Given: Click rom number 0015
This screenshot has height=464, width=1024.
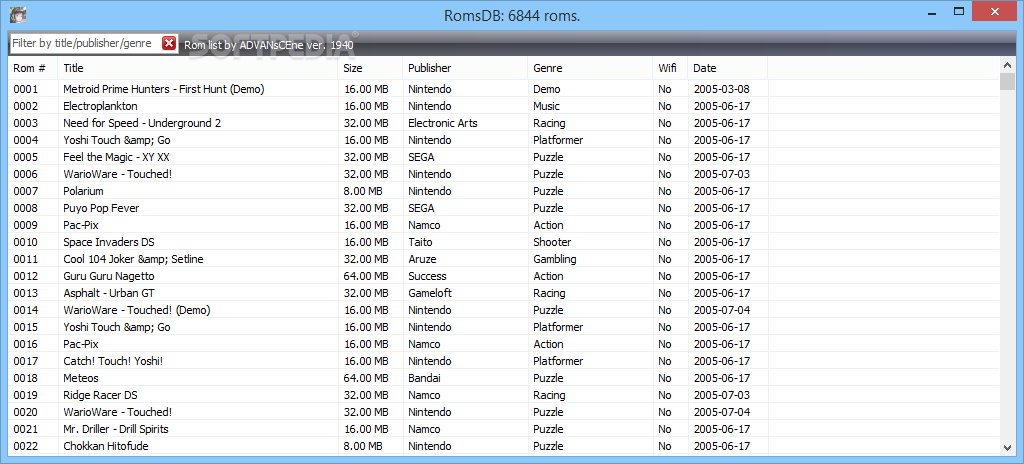Looking at the screenshot, I should pyautogui.click(x=25, y=327).
